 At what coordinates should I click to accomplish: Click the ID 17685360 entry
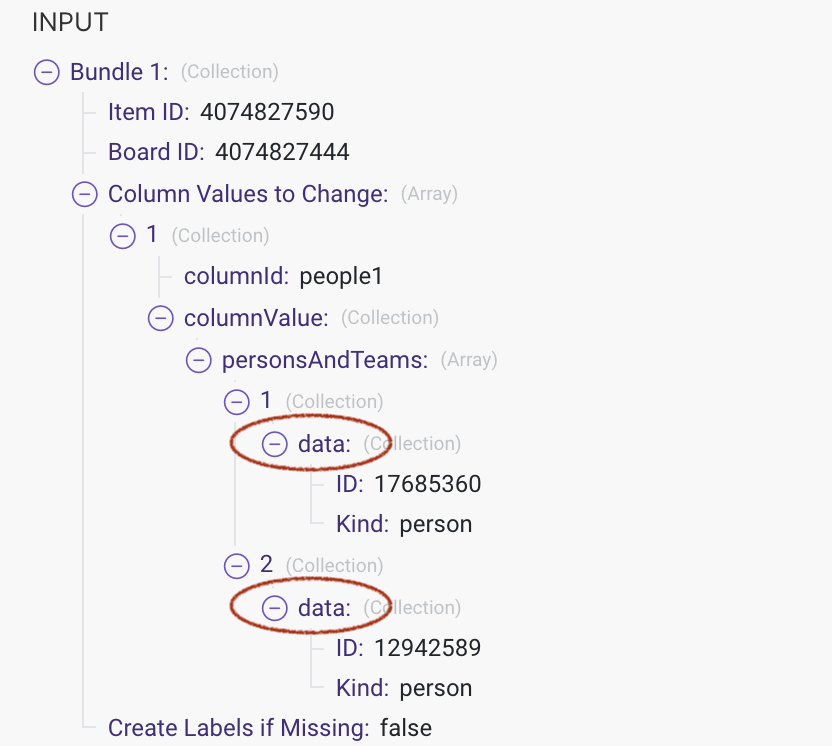click(409, 484)
